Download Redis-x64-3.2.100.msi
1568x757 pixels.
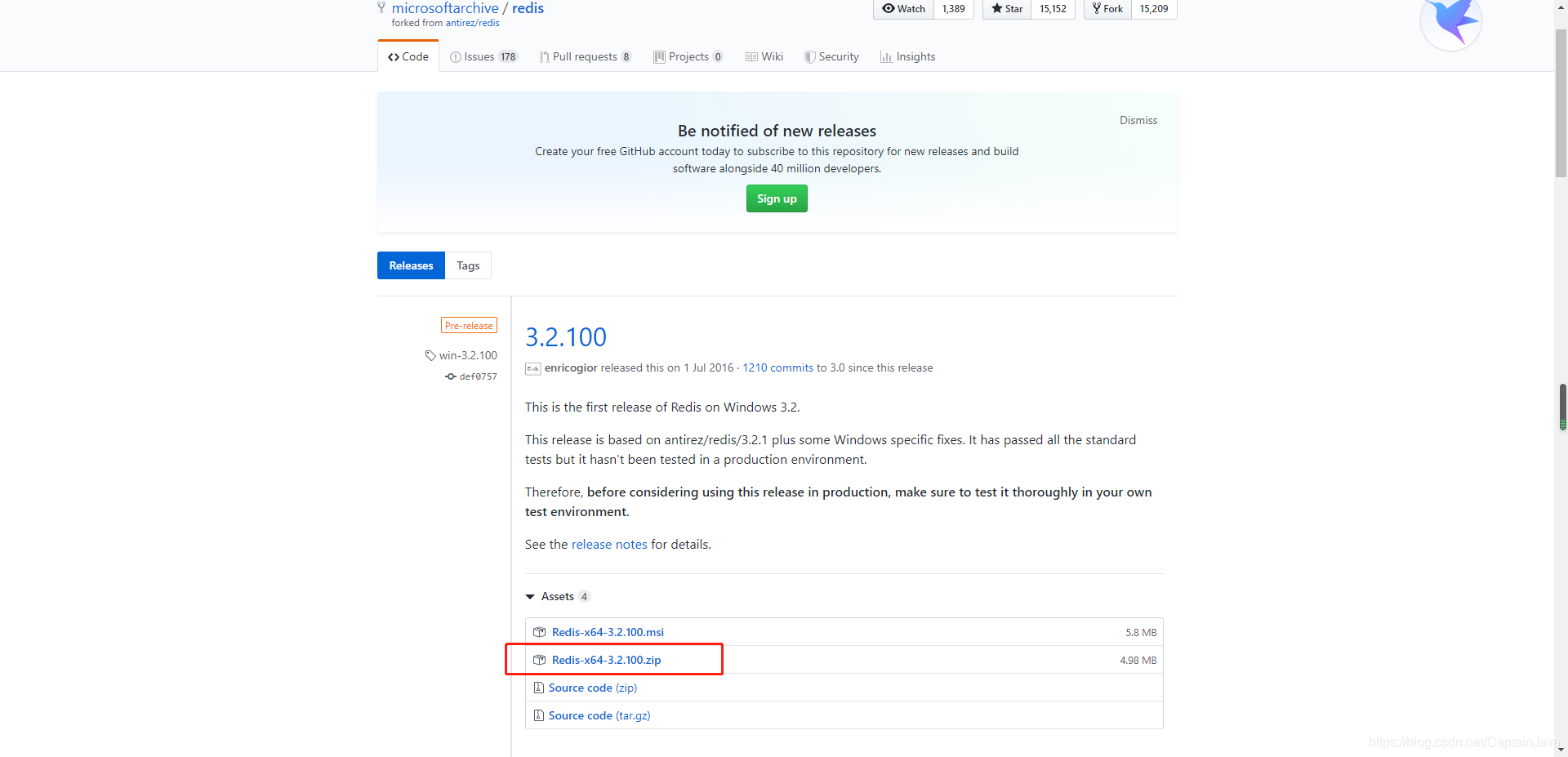coord(608,632)
